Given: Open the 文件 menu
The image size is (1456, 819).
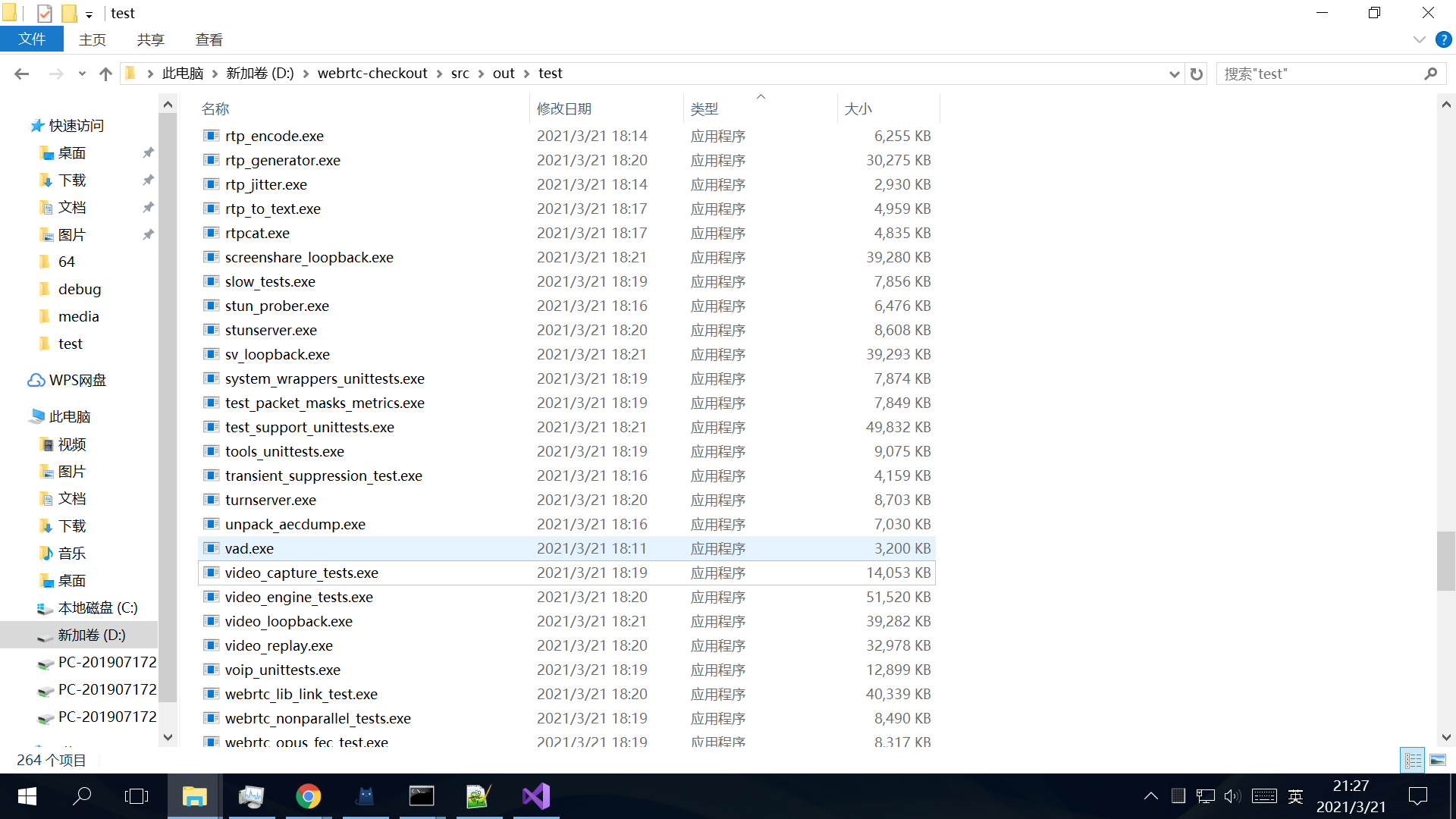Looking at the screenshot, I should tap(32, 39).
